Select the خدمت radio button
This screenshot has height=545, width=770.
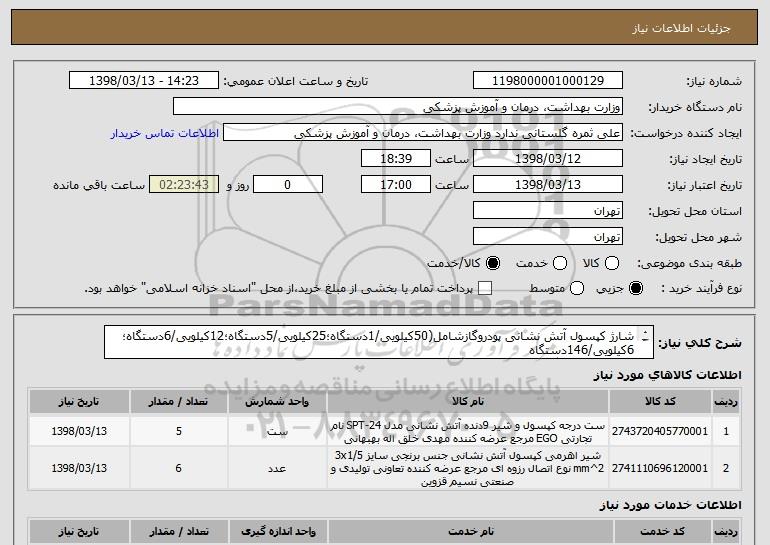(560, 263)
